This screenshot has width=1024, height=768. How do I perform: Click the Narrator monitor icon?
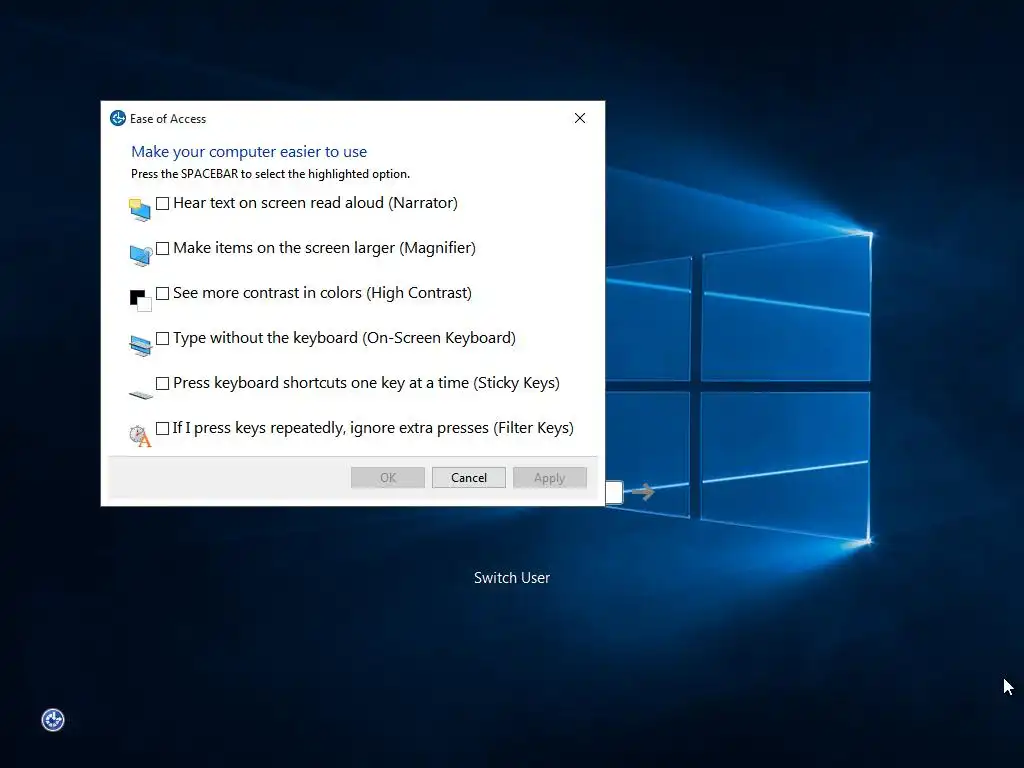pyautogui.click(x=140, y=210)
